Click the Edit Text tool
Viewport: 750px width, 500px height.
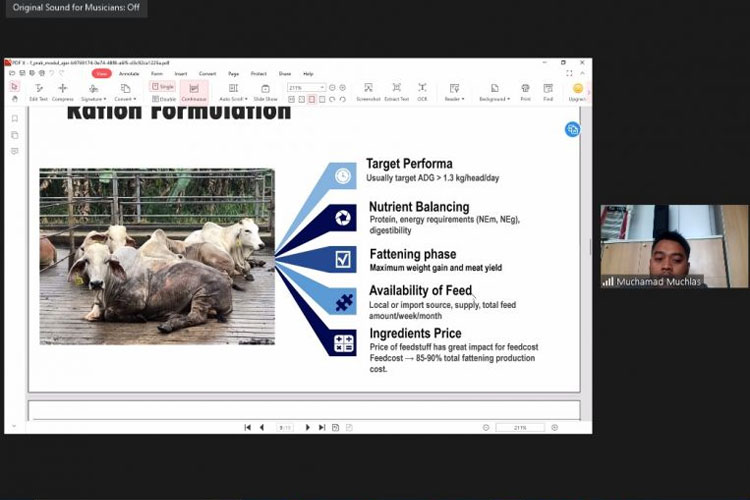click(38, 92)
